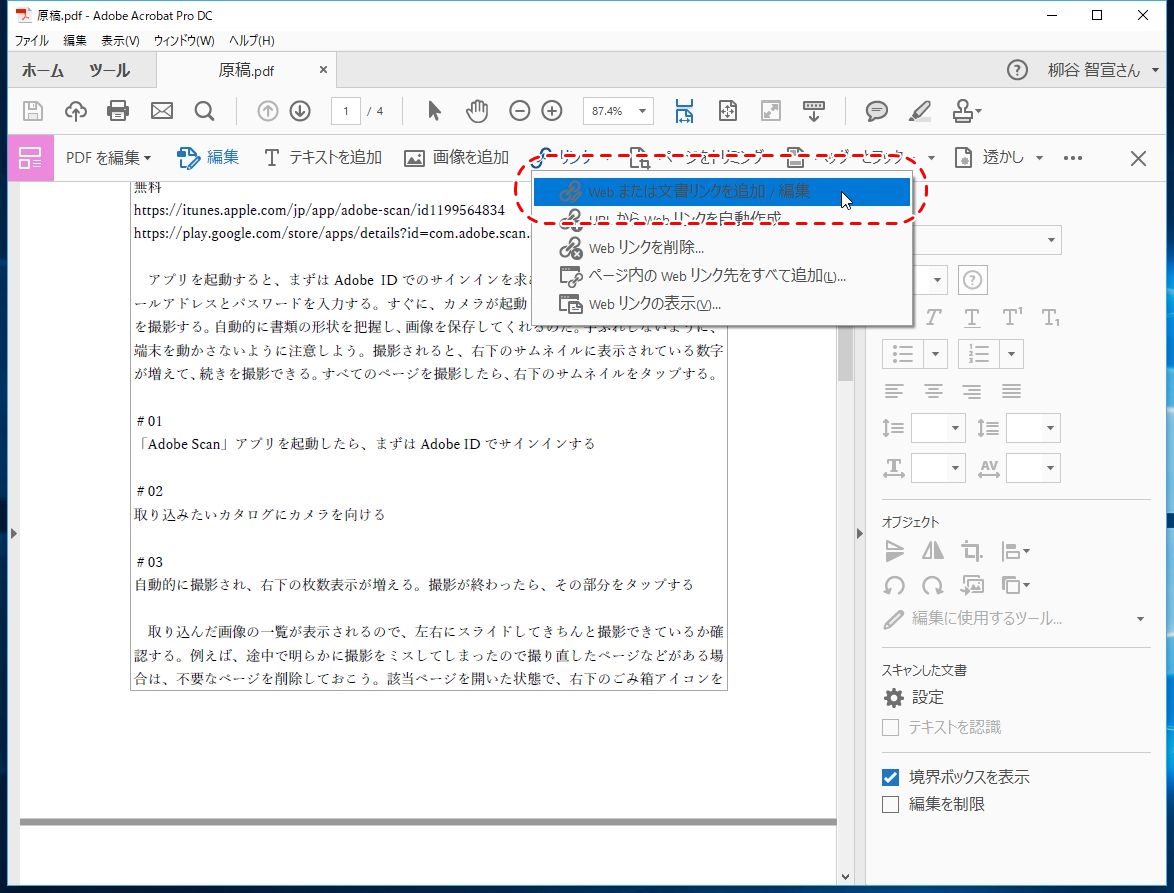Click the page number input field
The image size is (1174, 893).
point(346,111)
